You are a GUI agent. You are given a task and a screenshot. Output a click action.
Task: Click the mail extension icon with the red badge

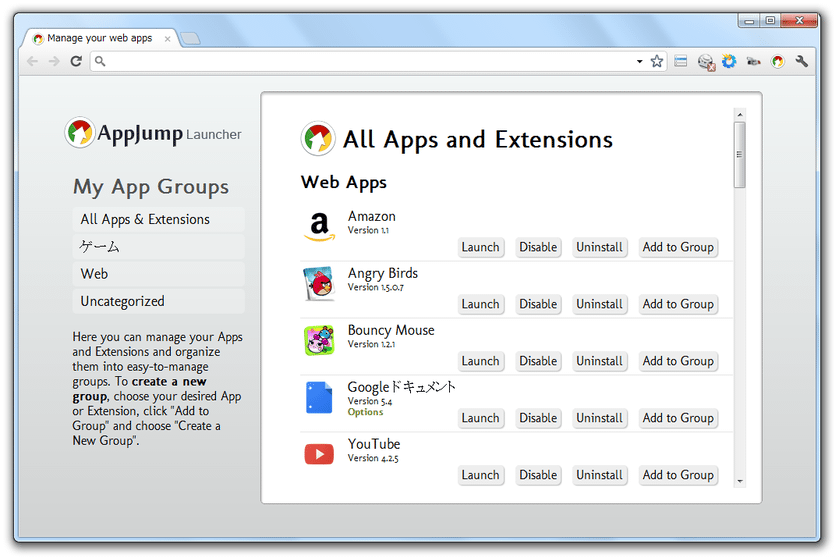click(706, 62)
